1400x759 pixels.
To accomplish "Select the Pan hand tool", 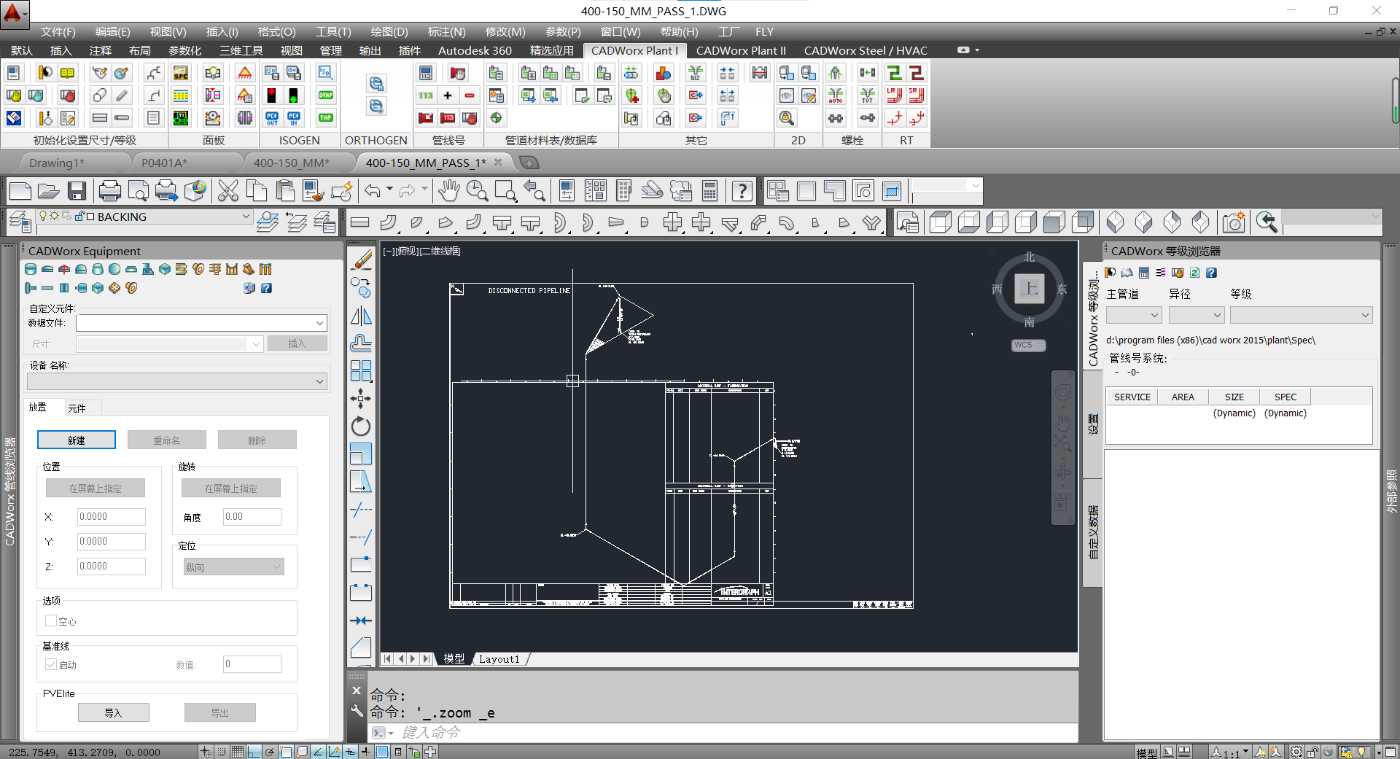I will pos(449,191).
